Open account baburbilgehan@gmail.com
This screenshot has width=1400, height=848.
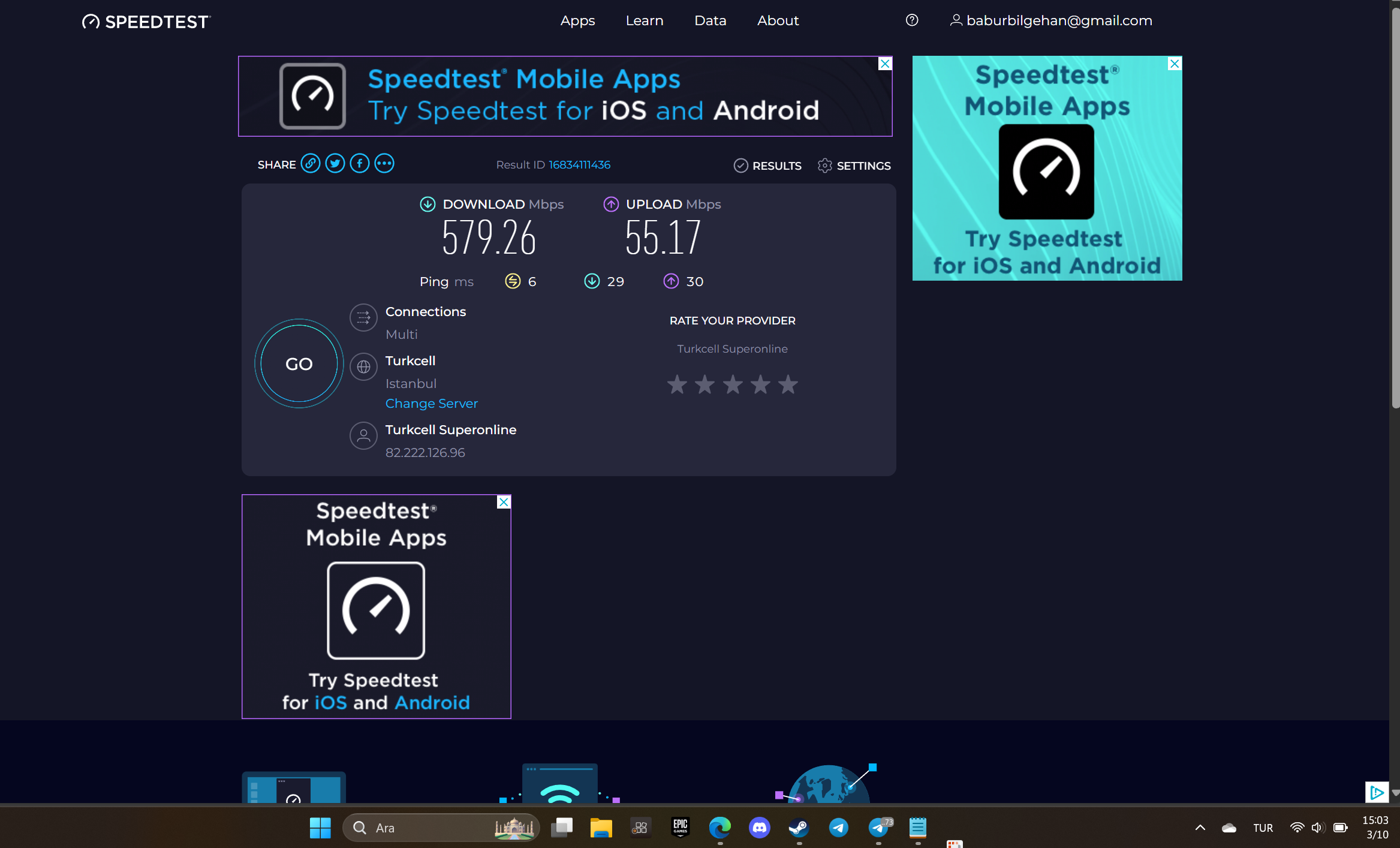1051,20
